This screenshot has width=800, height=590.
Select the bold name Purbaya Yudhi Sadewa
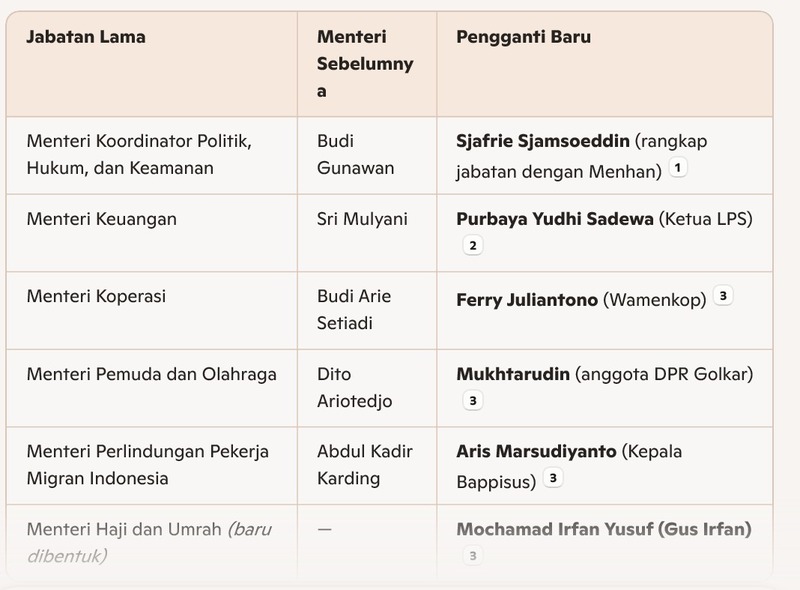(x=555, y=219)
